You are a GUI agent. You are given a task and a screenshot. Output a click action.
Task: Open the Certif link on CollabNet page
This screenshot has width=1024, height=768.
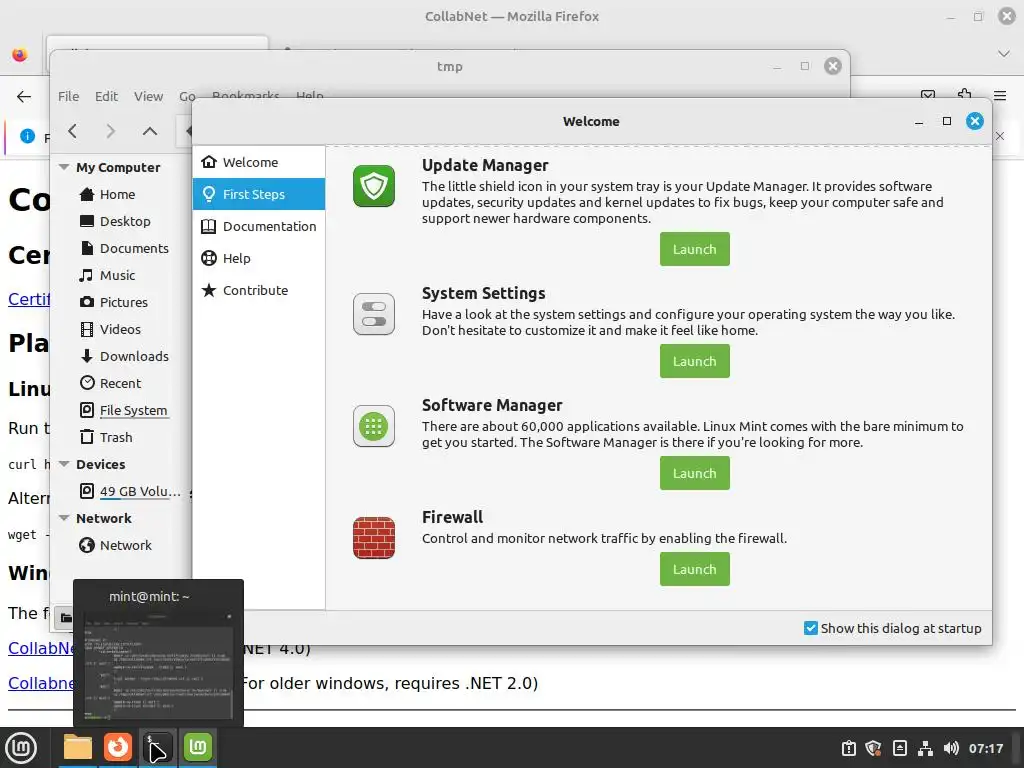pos(29,298)
